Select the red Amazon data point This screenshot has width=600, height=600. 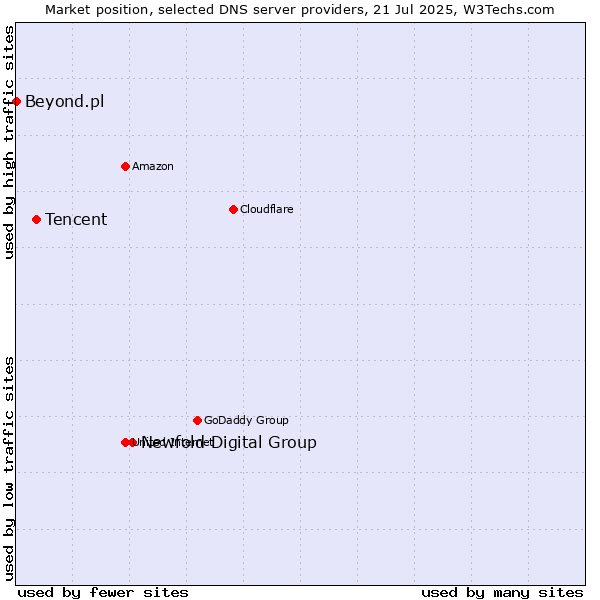tap(125, 166)
